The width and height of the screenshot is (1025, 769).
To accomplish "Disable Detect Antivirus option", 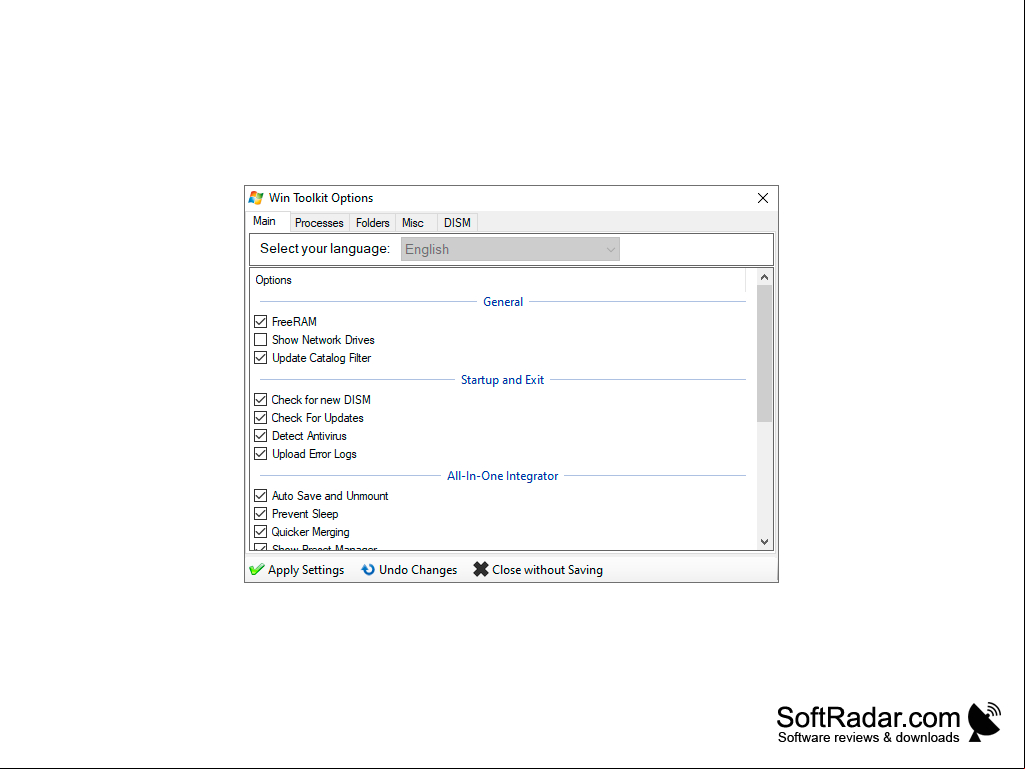I will coord(260,436).
